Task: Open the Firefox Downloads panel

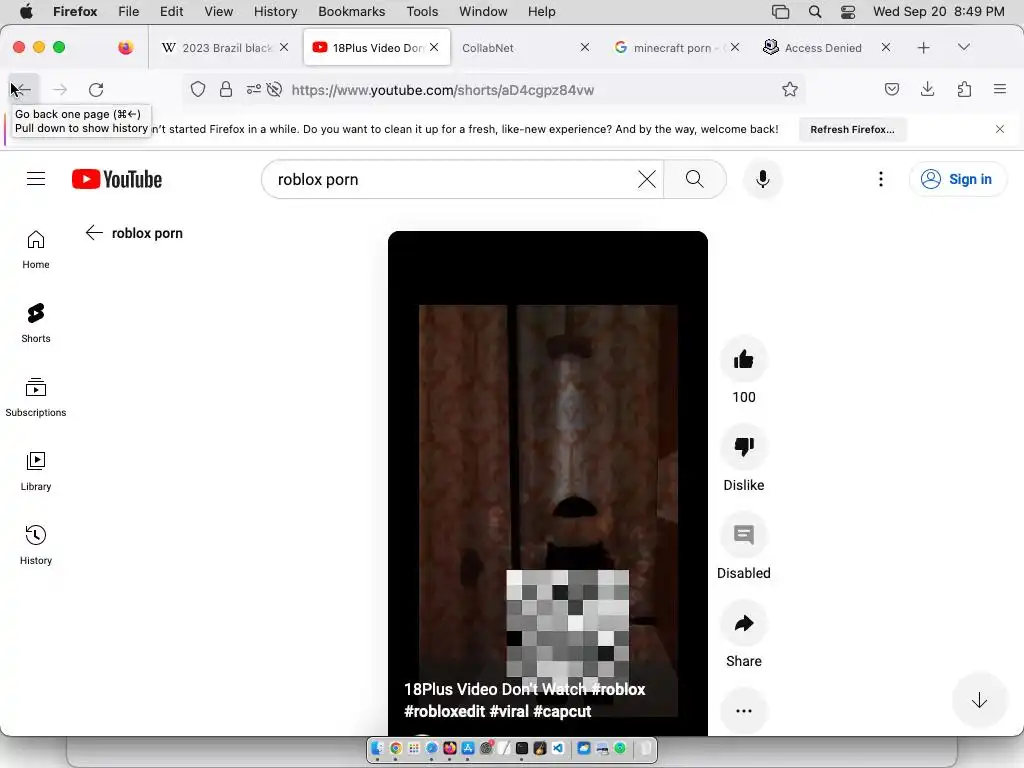Action: pyautogui.click(x=927, y=89)
